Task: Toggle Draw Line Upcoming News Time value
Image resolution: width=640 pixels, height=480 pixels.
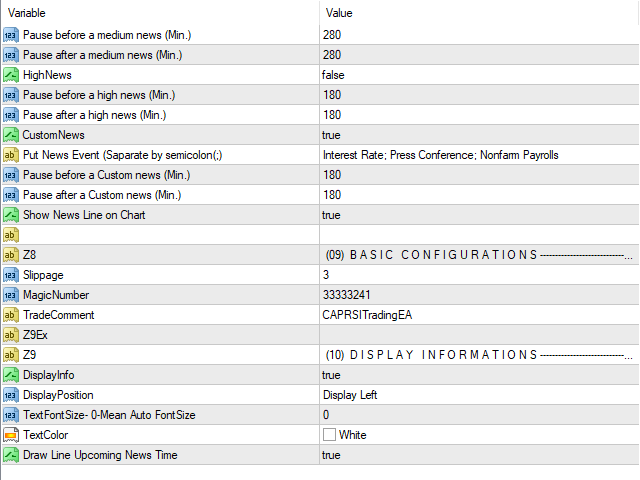Action: tap(479, 455)
